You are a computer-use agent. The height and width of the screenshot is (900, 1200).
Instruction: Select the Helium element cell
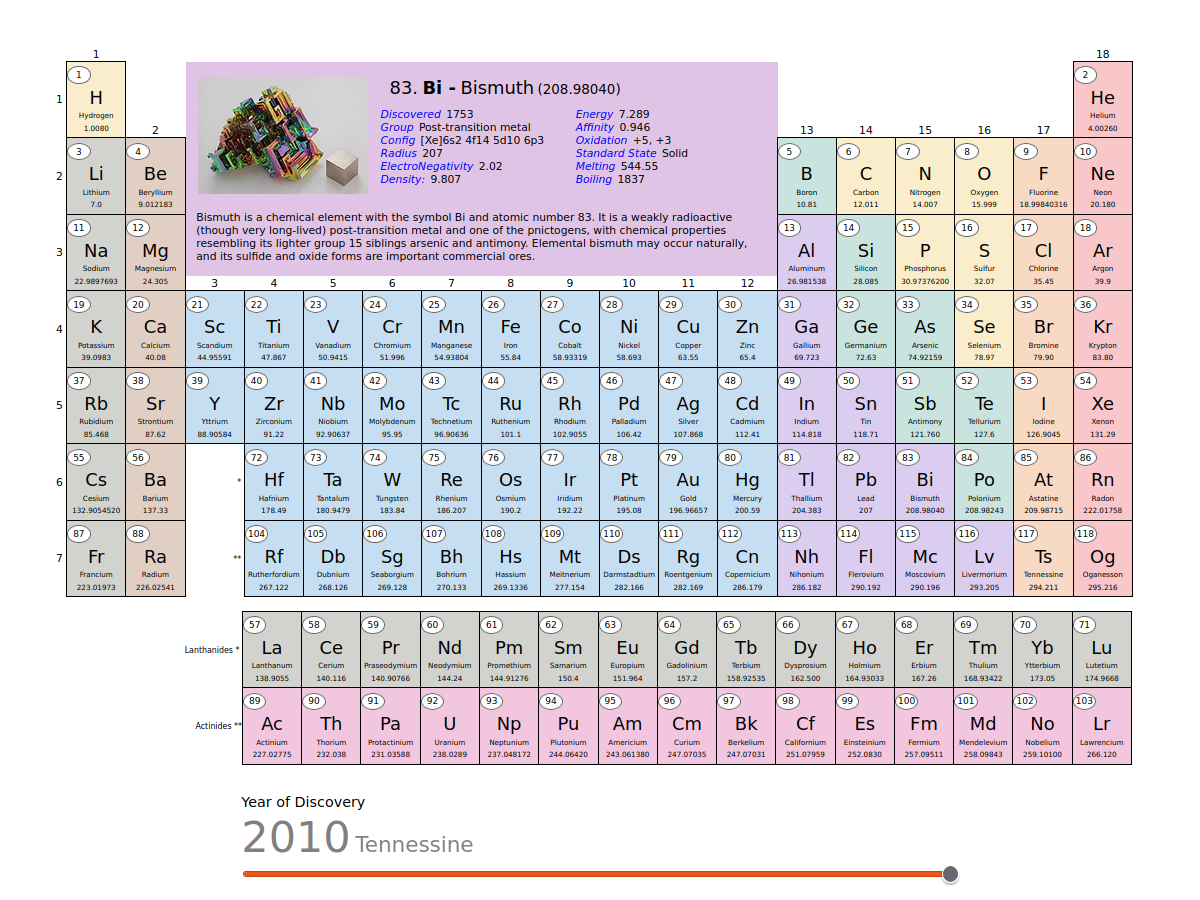click(1102, 100)
